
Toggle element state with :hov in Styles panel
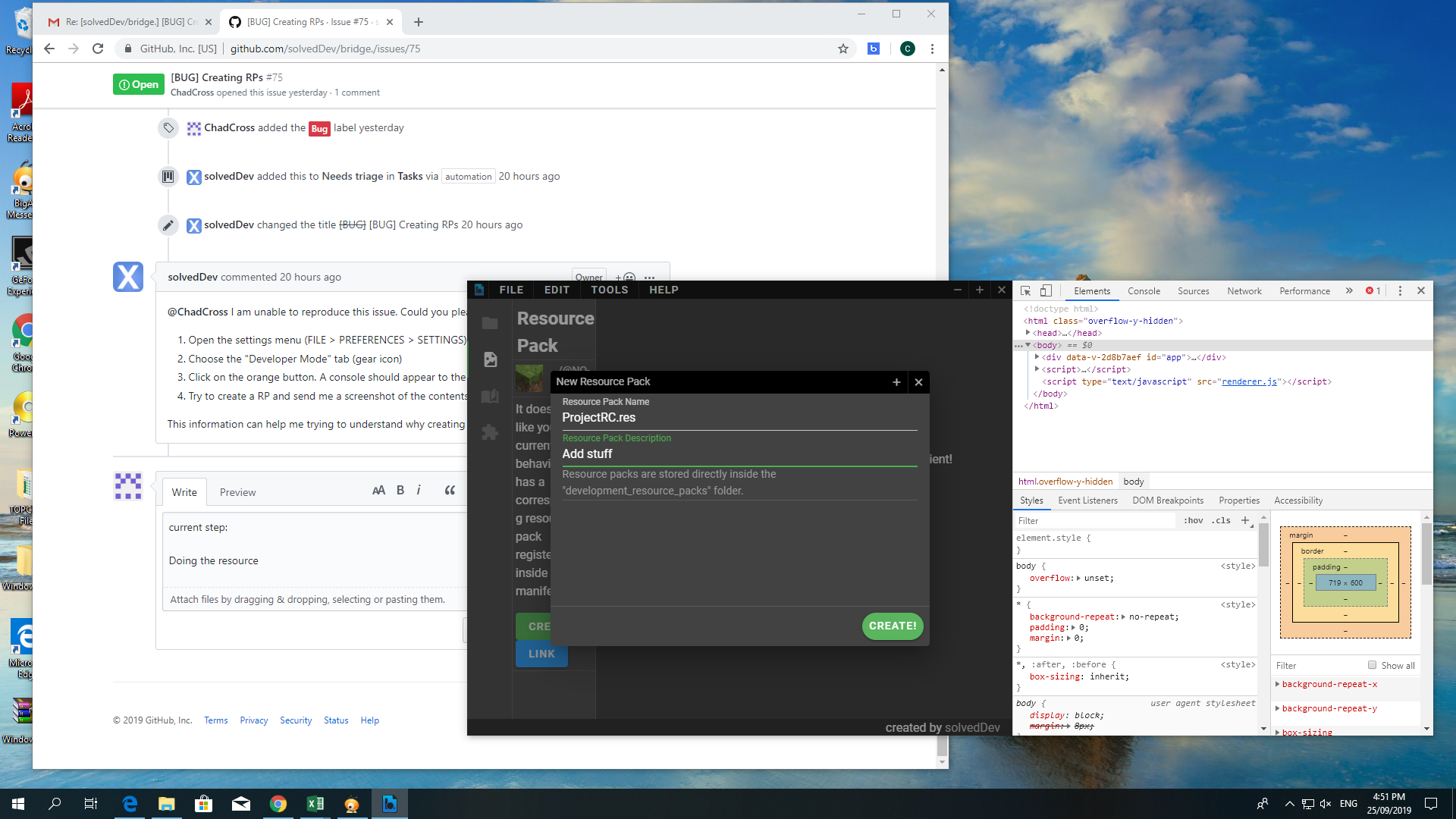pos(1194,520)
